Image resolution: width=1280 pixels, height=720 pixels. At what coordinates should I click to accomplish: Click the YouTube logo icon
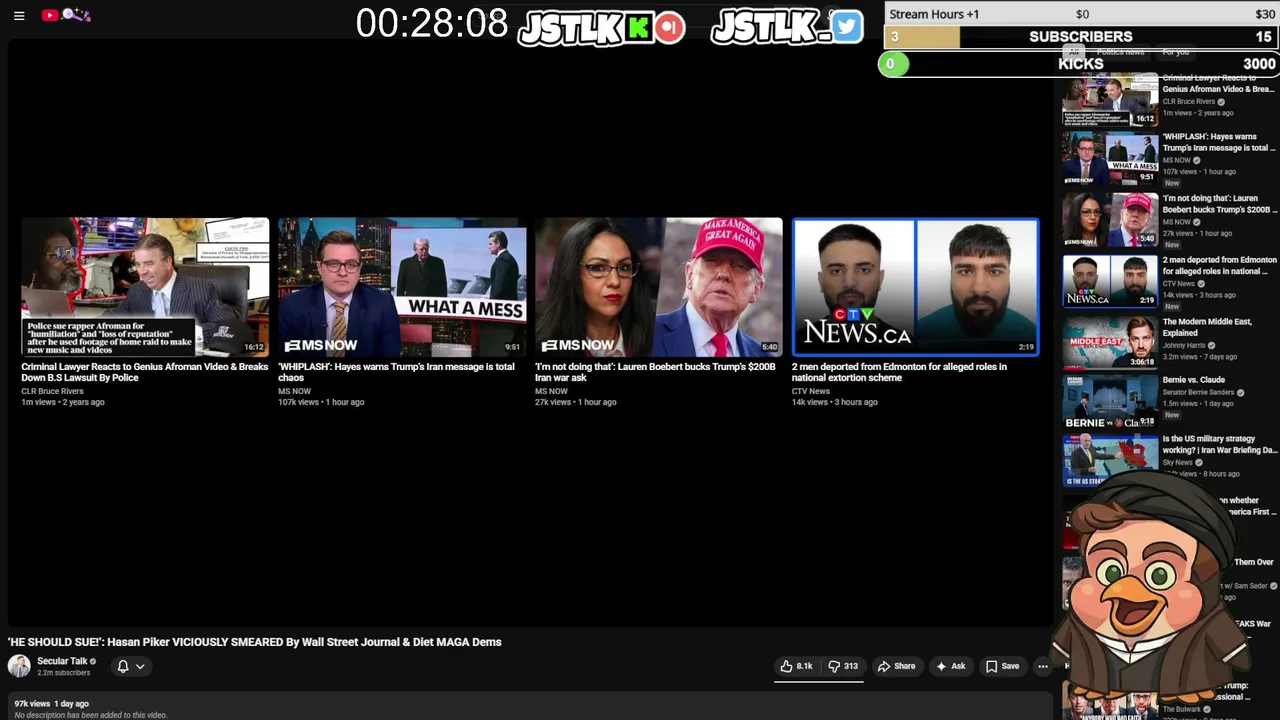[49, 15]
